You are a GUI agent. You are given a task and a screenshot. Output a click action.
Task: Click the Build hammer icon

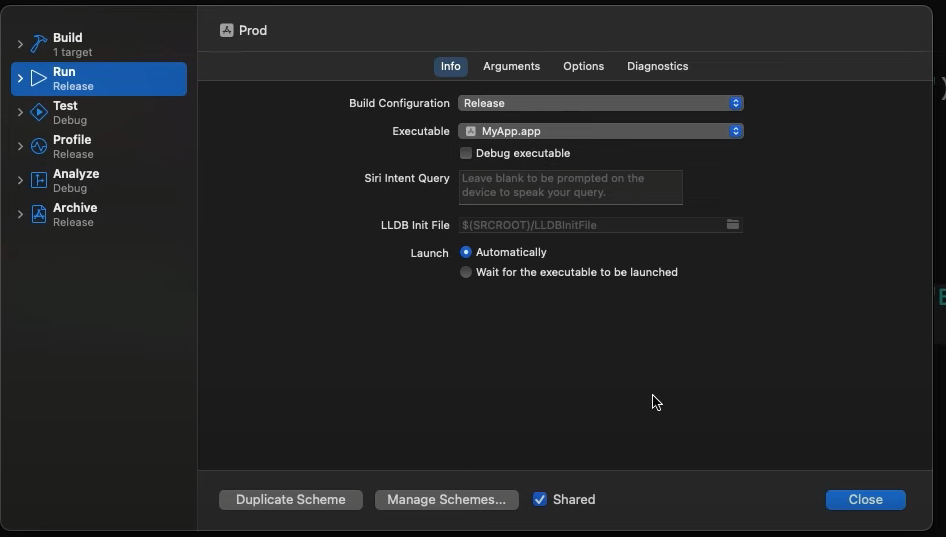point(39,44)
